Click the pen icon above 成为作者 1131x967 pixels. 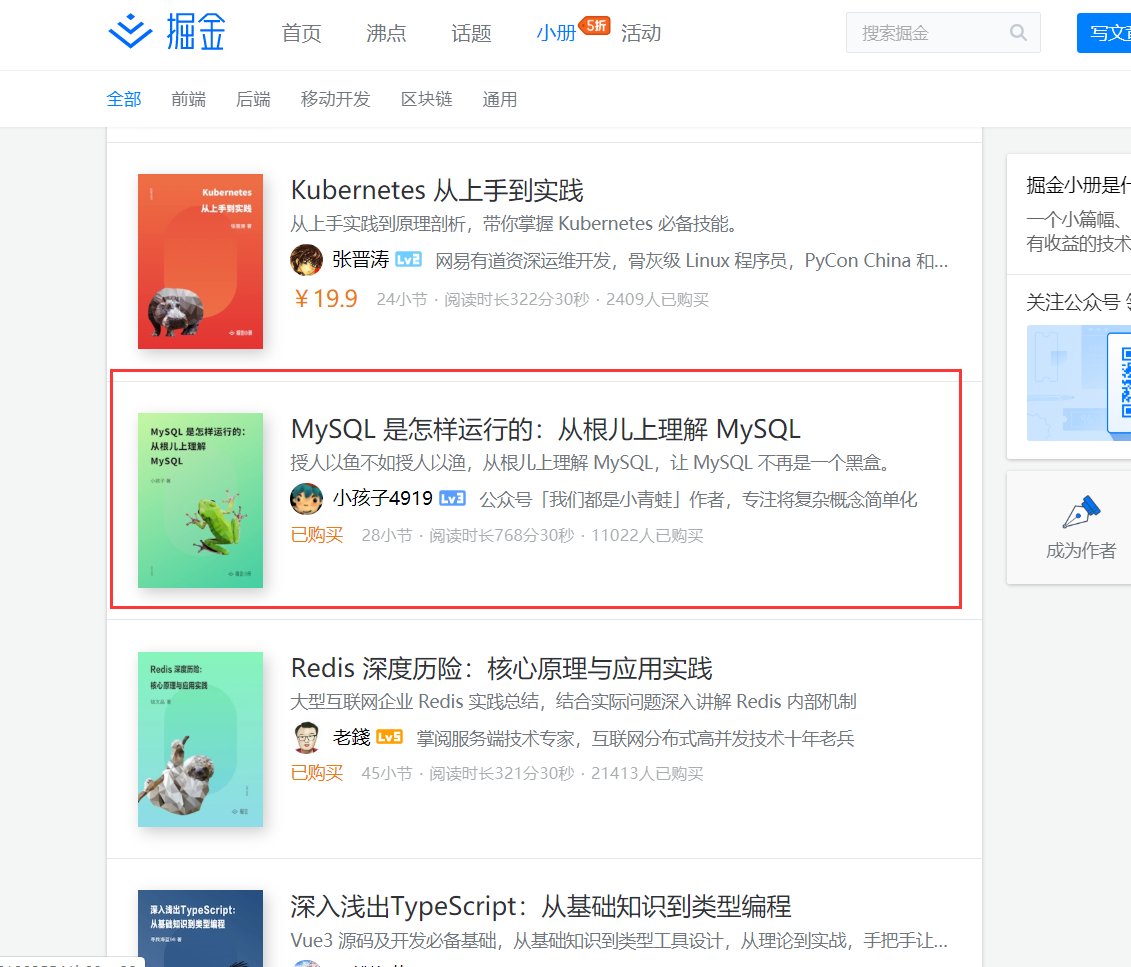[1081, 512]
